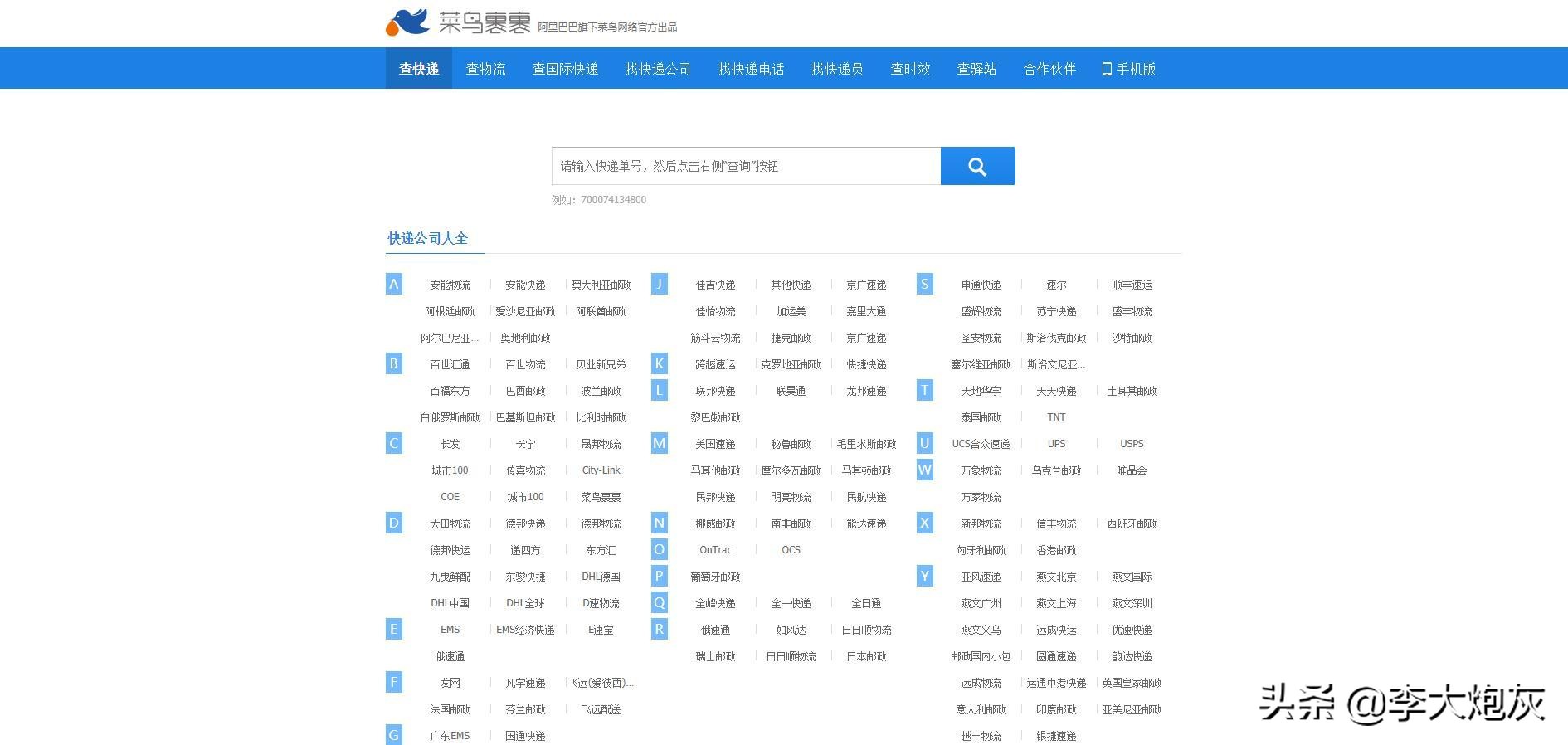
Task: Select letter Q index badge
Action: (x=660, y=603)
